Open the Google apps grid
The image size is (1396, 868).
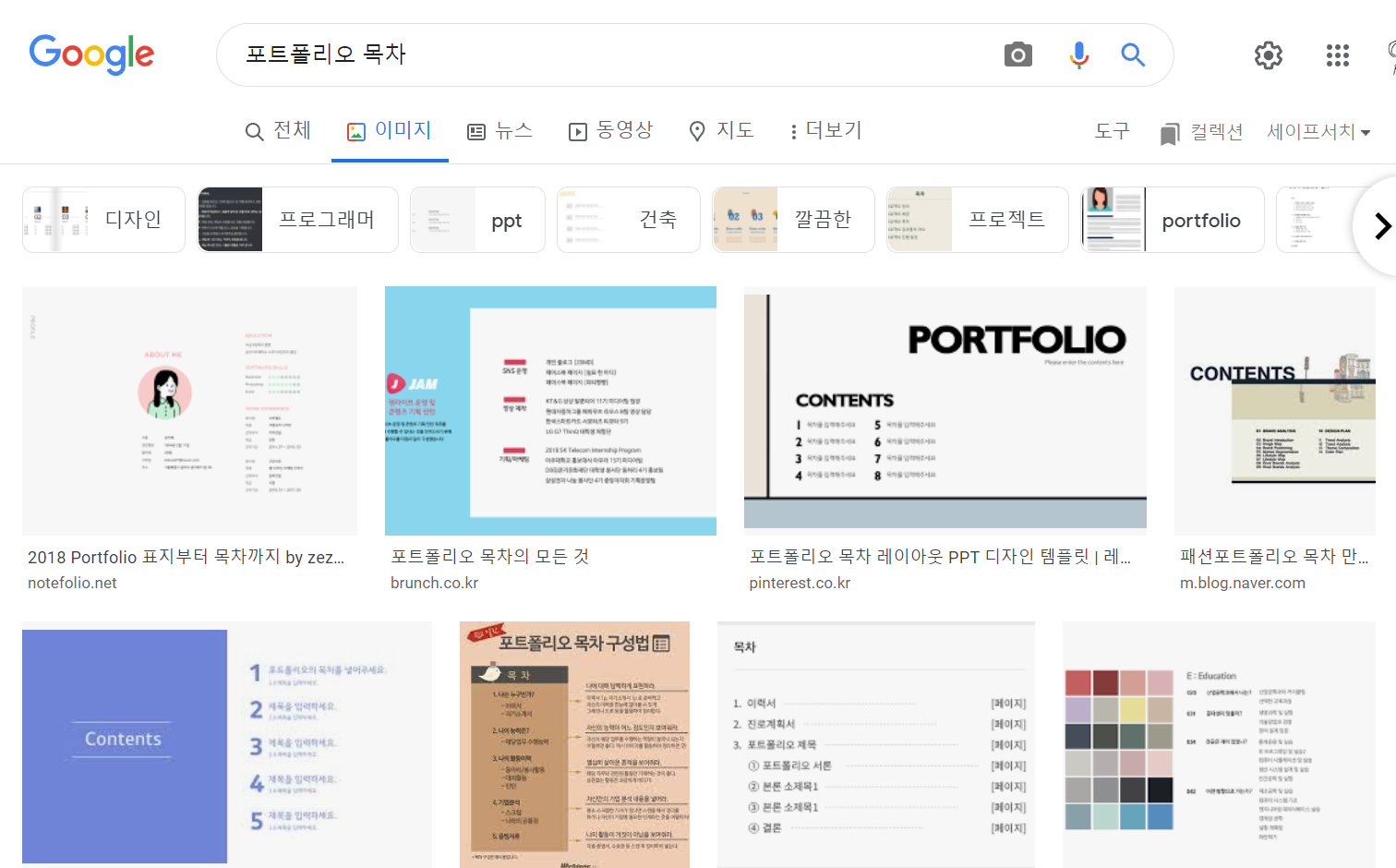coord(1337,55)
